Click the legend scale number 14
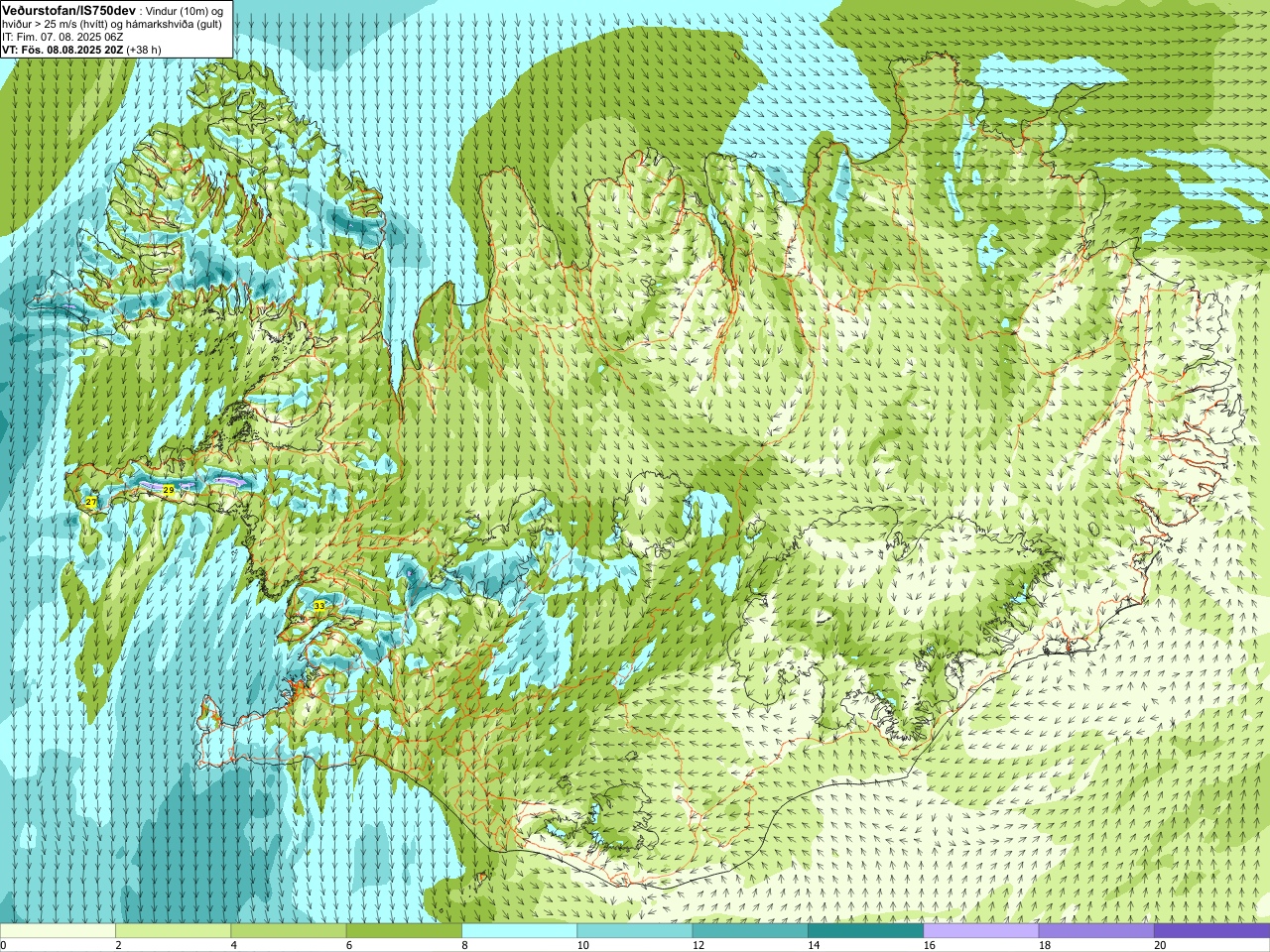 [x=814, y=945]
